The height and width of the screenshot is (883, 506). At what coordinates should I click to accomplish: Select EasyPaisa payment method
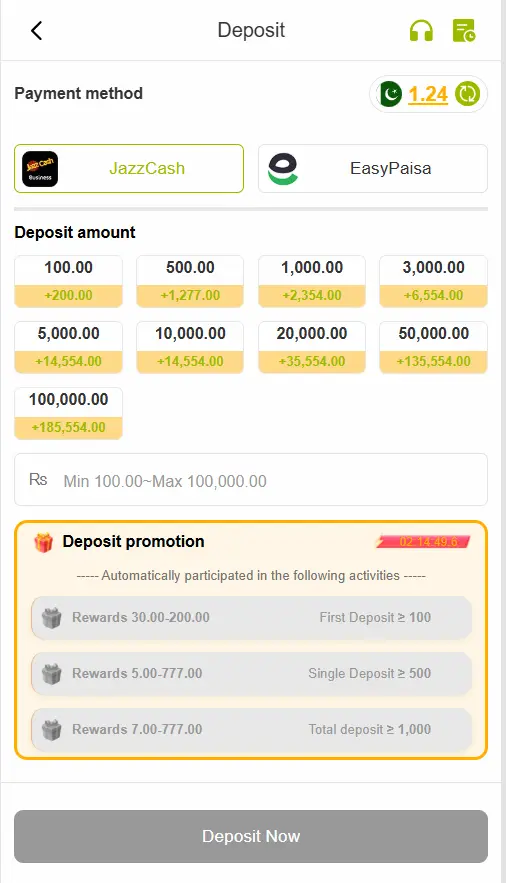pos(373,168)
